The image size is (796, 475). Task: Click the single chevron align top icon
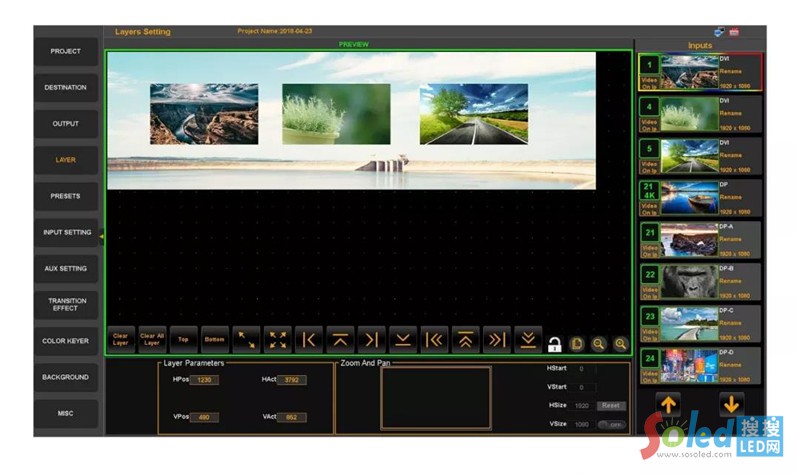[x=340, y=340]
